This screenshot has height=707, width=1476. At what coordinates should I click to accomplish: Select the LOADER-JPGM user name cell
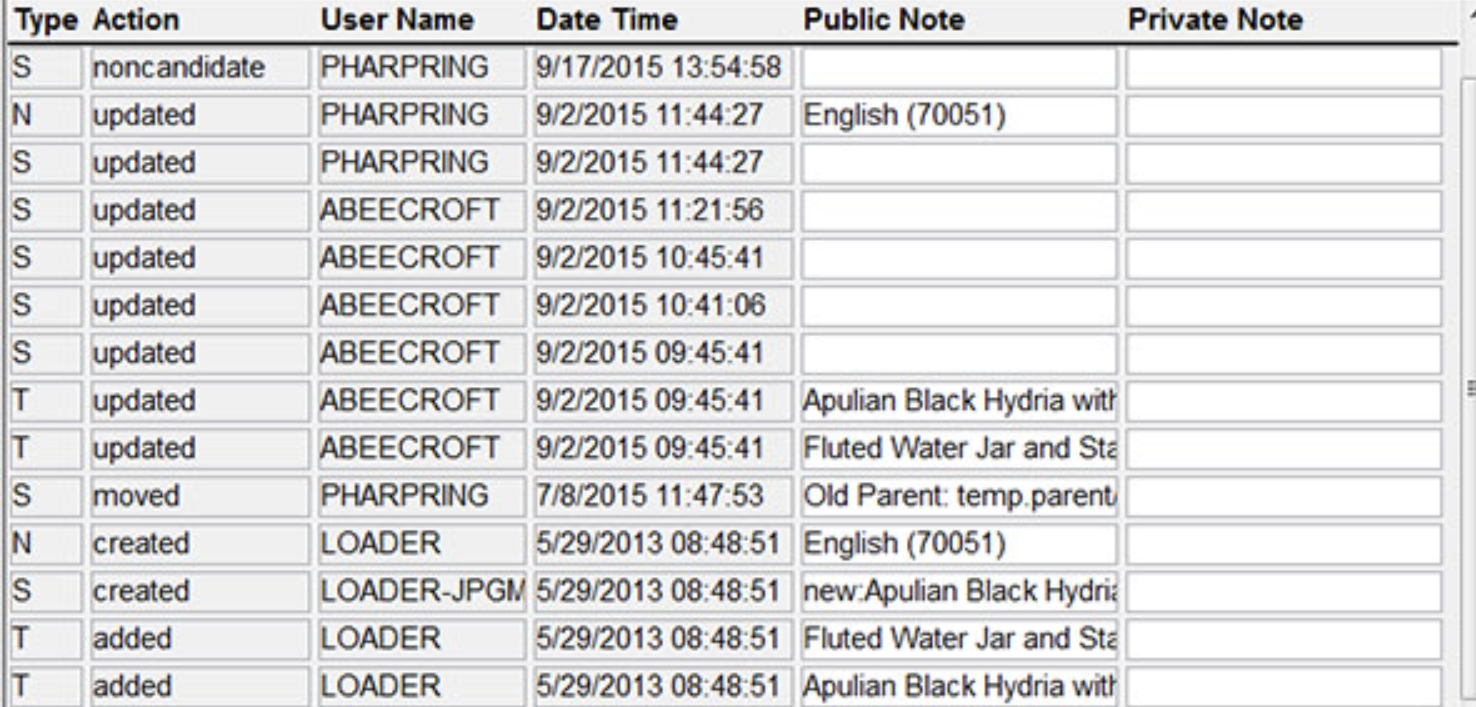coord(422,589)
